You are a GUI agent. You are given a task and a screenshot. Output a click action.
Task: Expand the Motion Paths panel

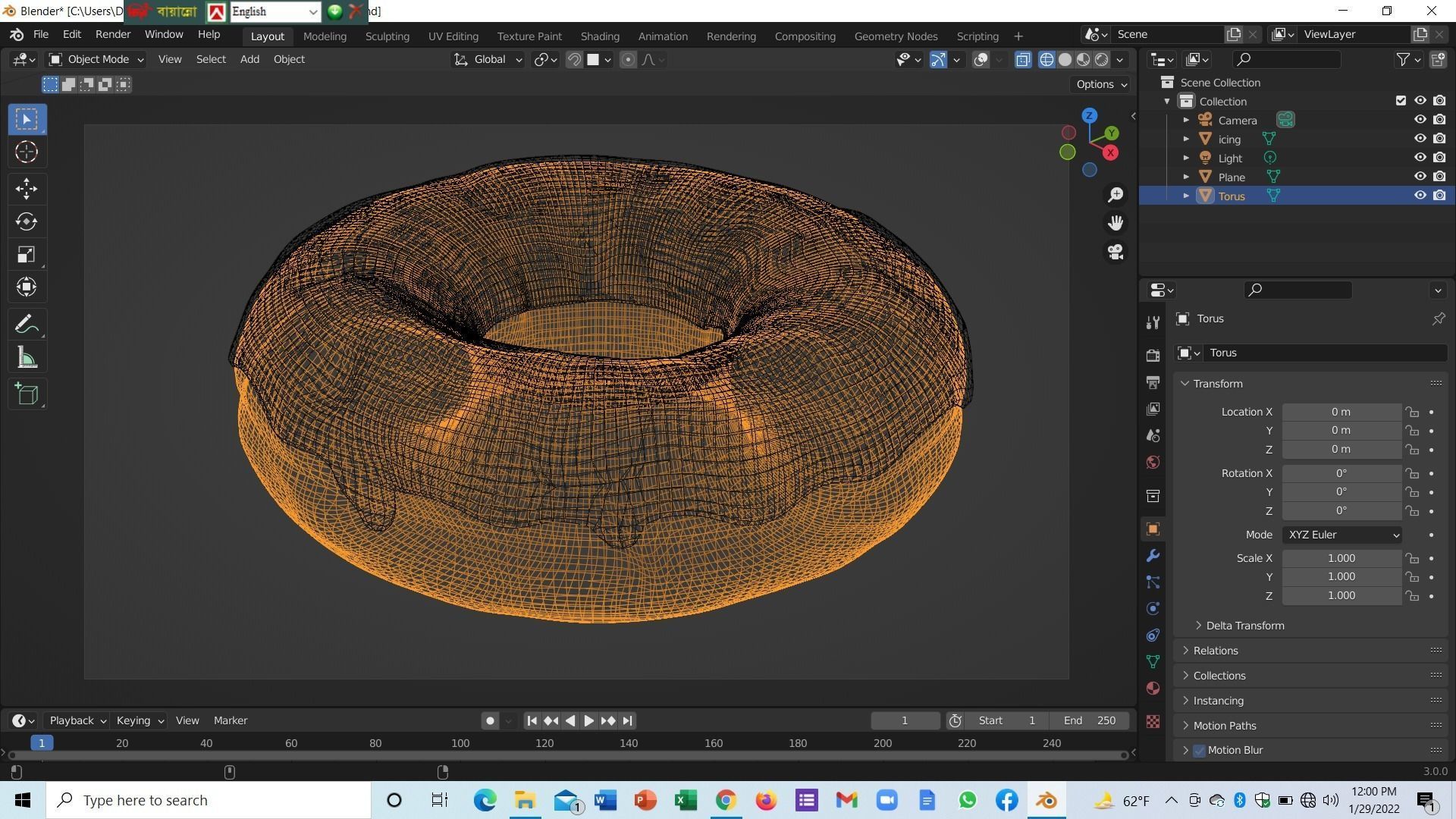pyautogui.click(x=1224, y=726)
